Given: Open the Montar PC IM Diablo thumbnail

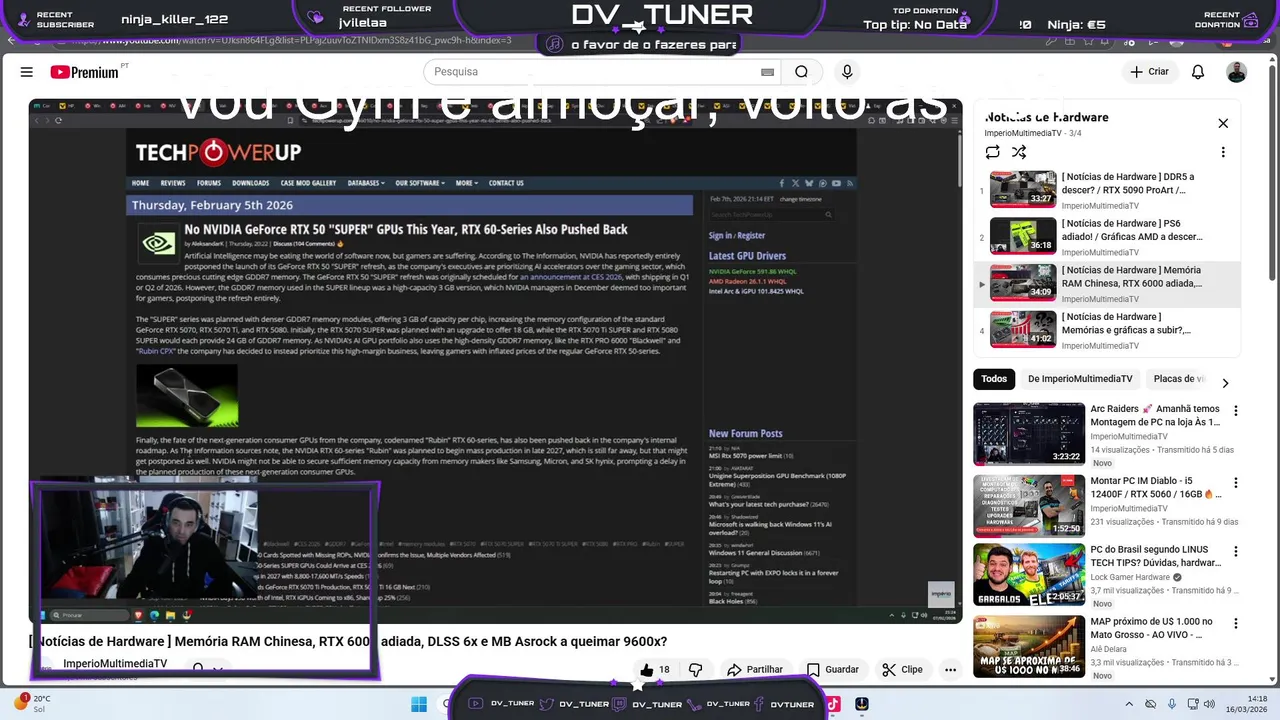Looking at the screenshot, I should [1029, 506].
